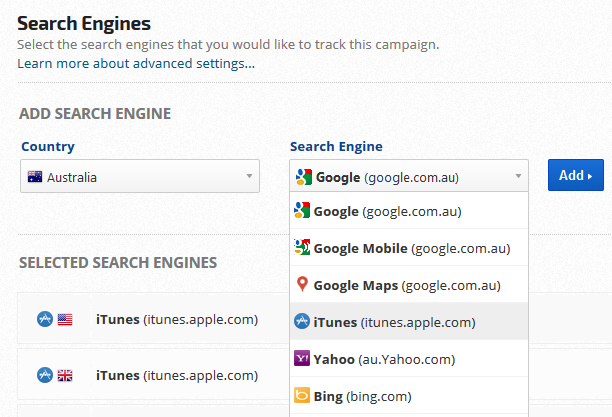Open Learn more about advanced settings link

[x=136, y=64]
